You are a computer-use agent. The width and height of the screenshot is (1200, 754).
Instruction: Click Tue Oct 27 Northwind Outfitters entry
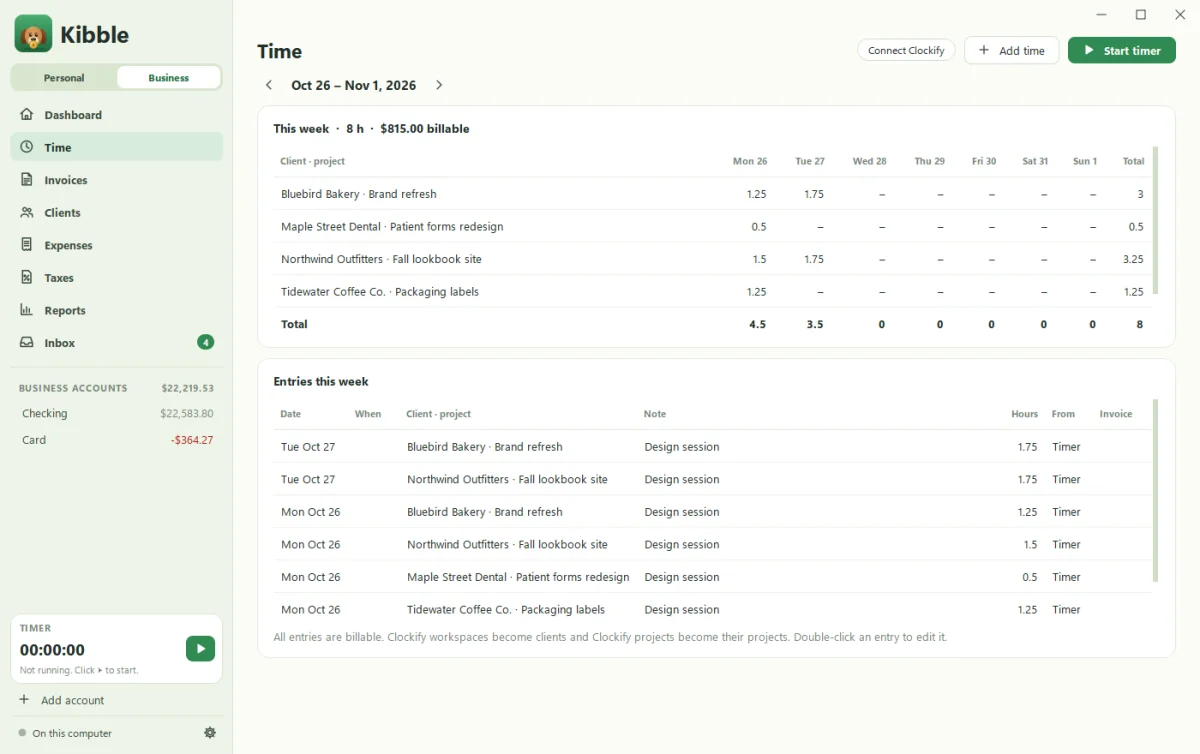point(712,479)
